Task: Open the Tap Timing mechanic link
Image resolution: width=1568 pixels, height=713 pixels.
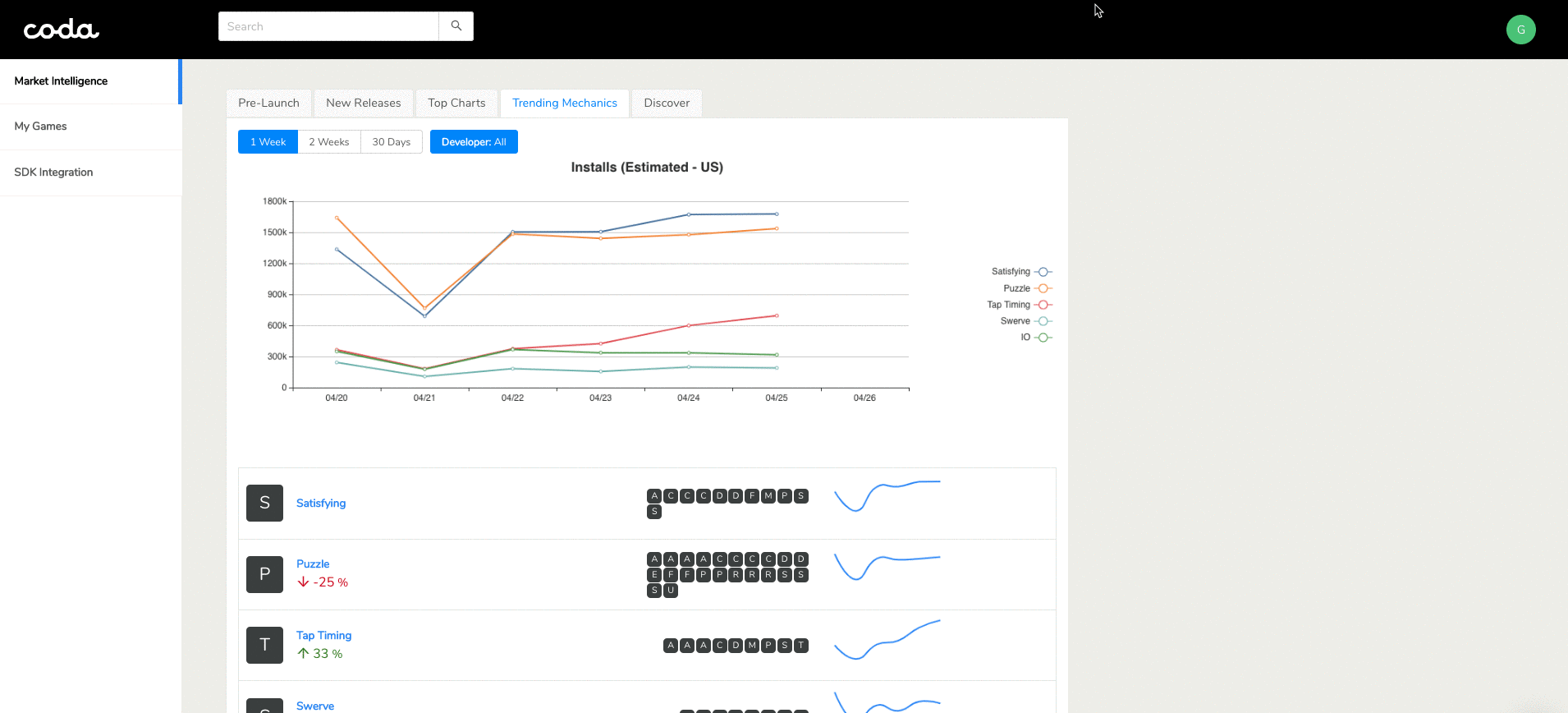Action: [323, 636]
